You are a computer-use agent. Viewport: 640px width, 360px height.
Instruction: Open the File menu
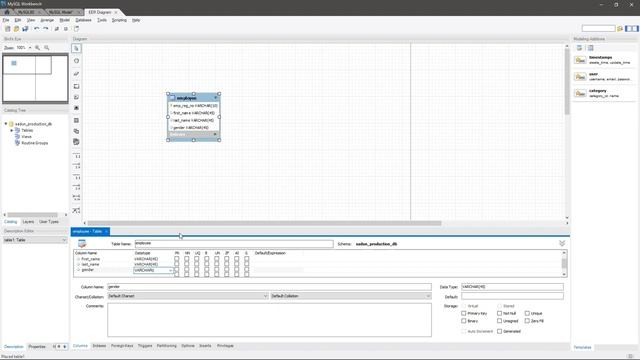[x=6, y=20]
